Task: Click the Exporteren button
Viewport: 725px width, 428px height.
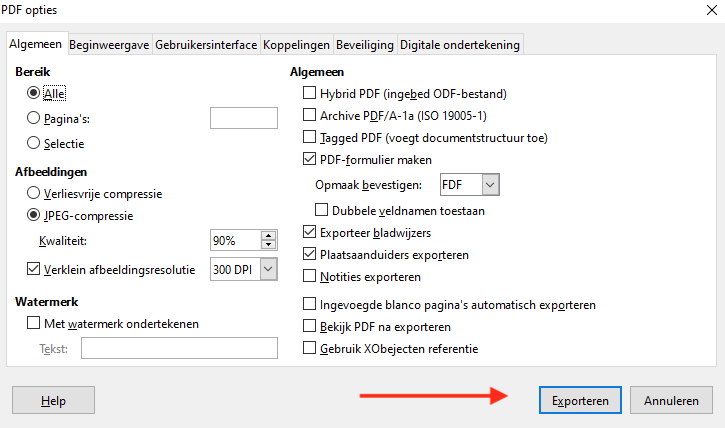Action: 580,401
